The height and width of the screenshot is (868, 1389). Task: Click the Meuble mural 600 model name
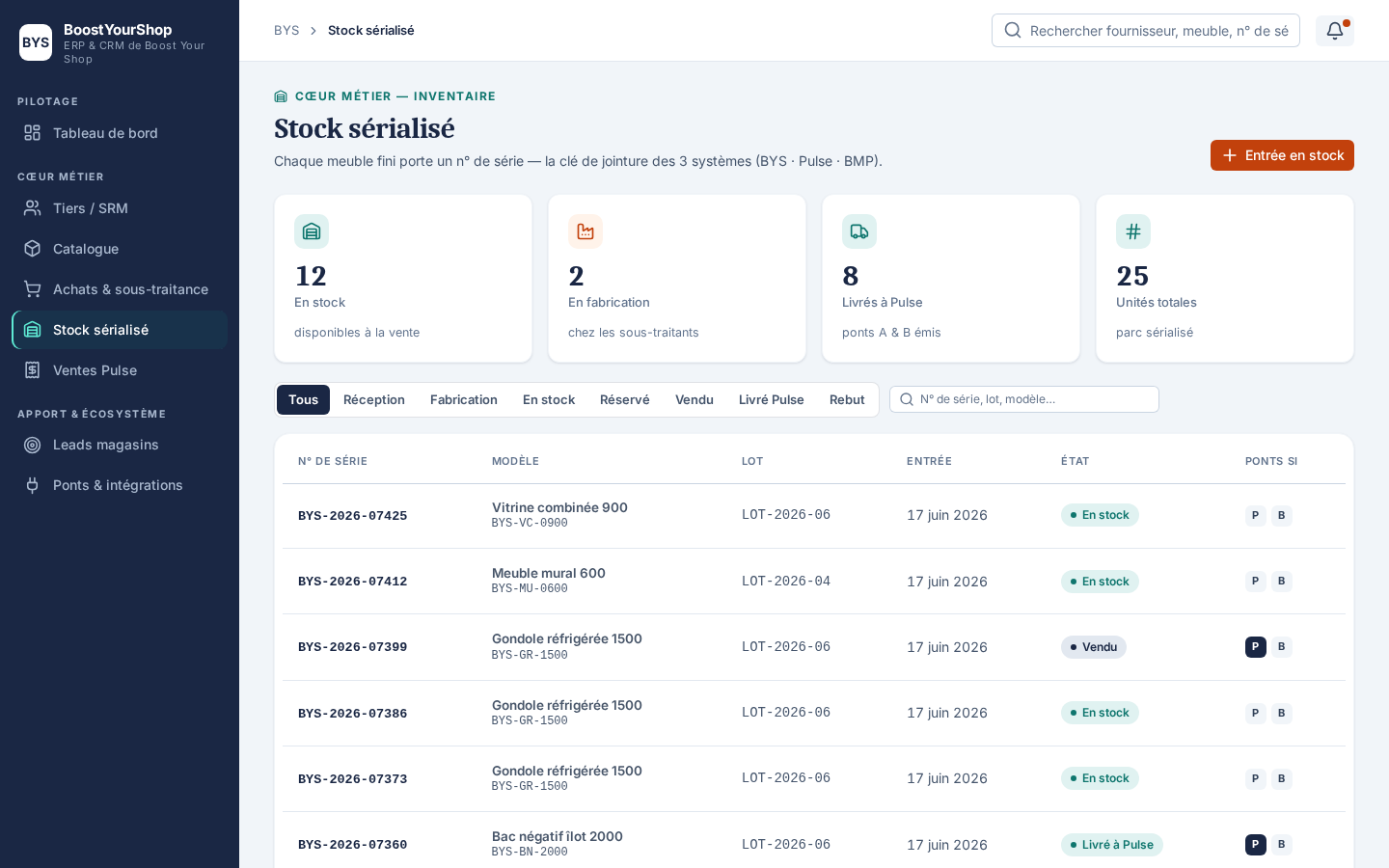[549, 573]
